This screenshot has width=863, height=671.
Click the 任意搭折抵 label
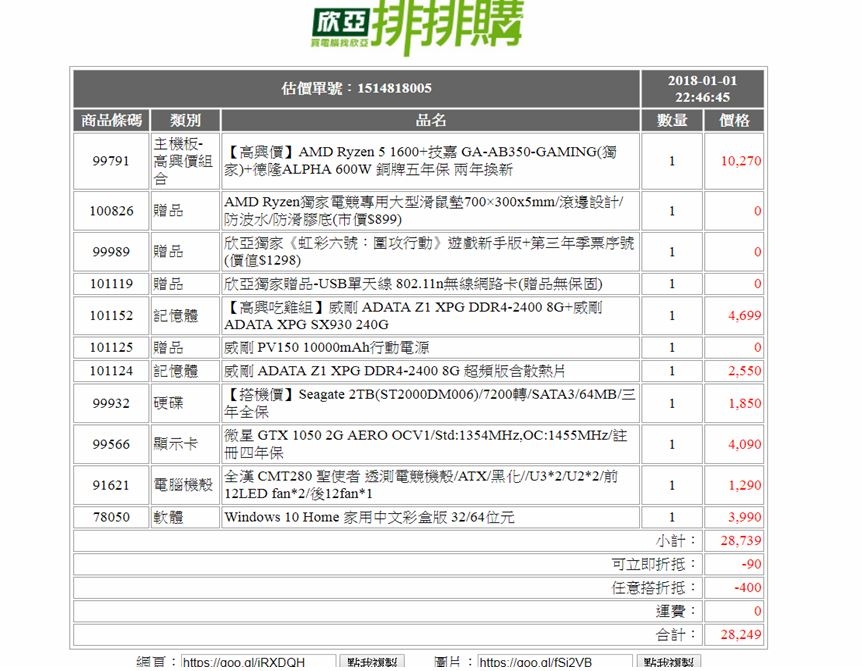[654, 588]
